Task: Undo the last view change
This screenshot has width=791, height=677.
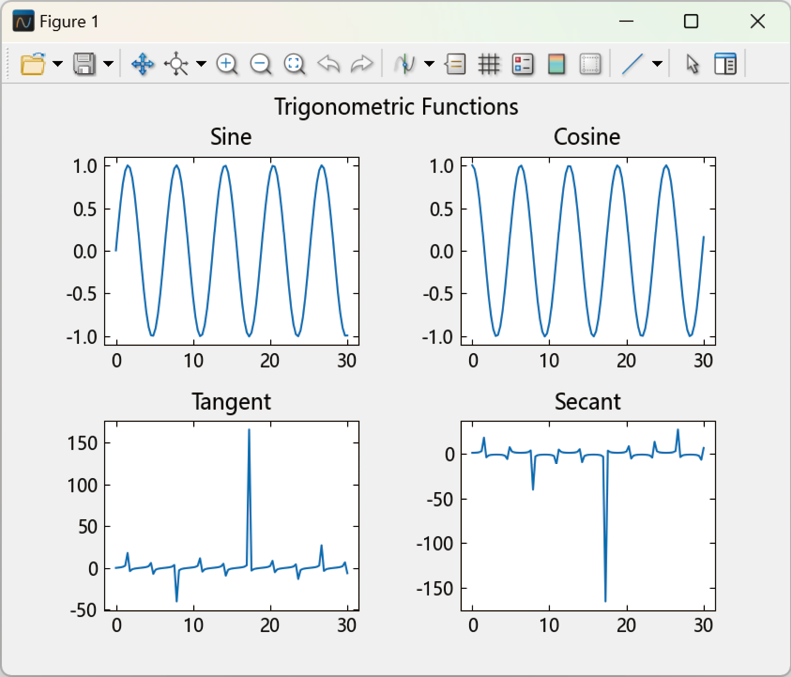Action: point(328,64)
